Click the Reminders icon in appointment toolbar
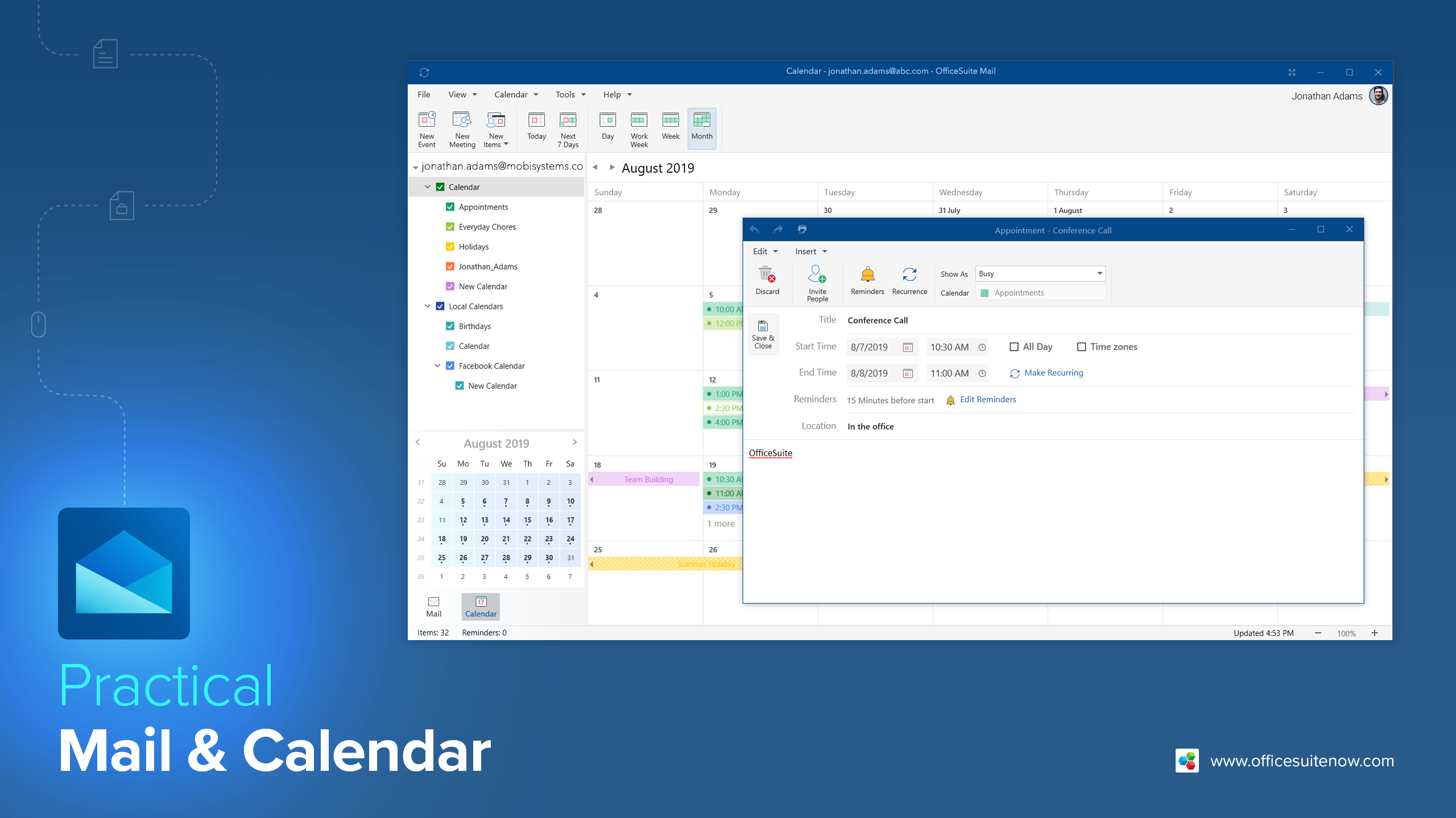1456x818 pixels. pyautogui.click(x=865, y=278)
